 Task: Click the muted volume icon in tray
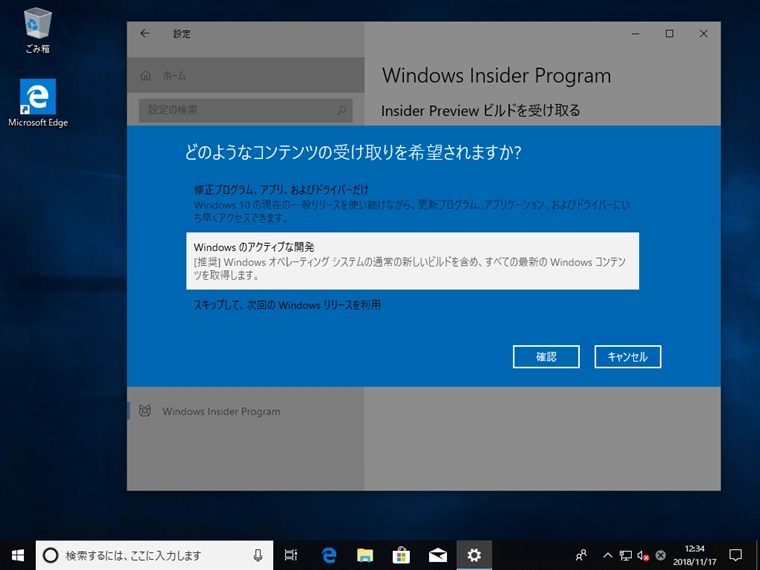pos(643,555)
